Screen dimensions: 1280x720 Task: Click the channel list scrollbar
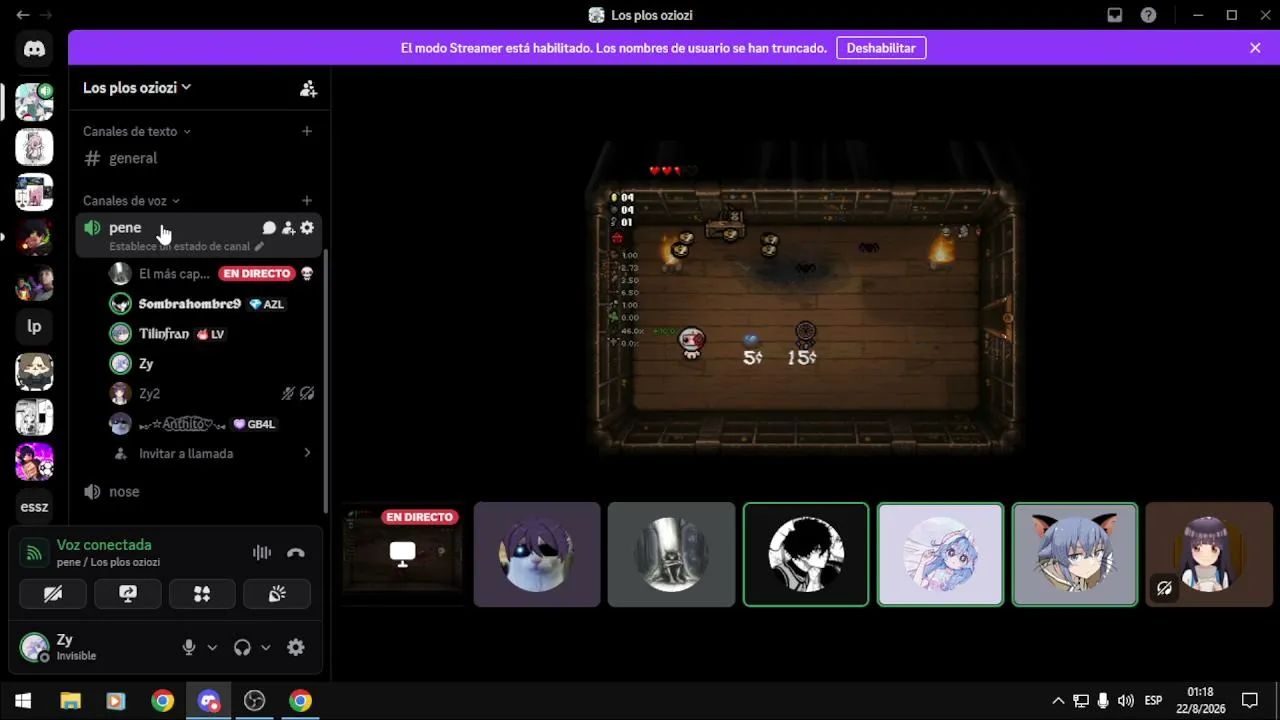(x=326, y=380)
